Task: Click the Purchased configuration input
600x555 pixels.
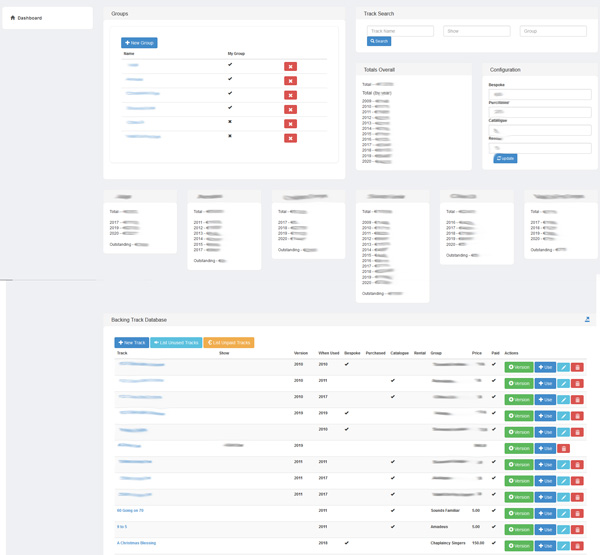Action: point(540,112)
